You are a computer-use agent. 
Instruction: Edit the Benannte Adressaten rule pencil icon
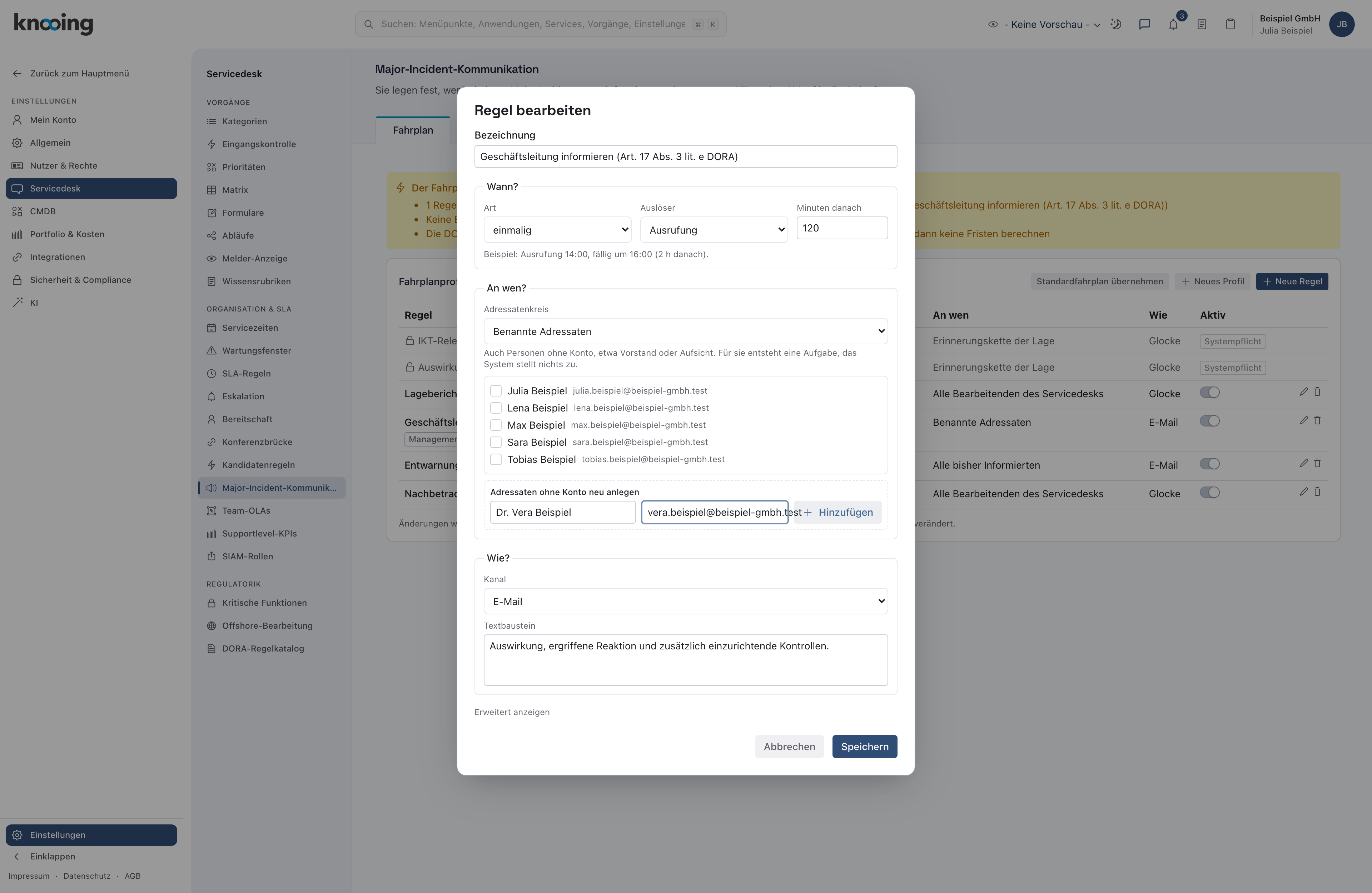pyautogui.click(x=1303, y=421)
